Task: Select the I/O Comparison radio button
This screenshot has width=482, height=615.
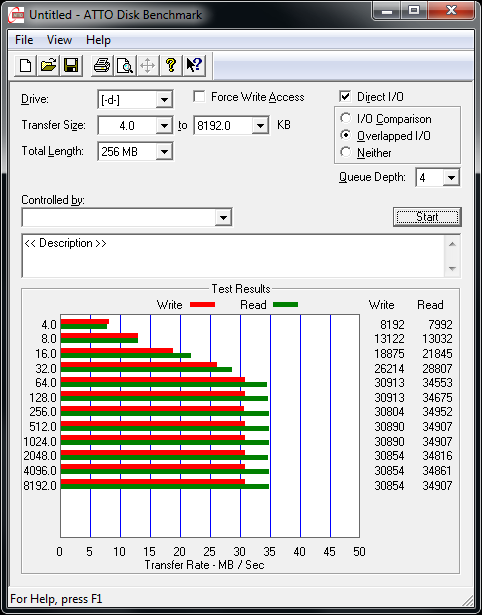Action: (346, 118)
